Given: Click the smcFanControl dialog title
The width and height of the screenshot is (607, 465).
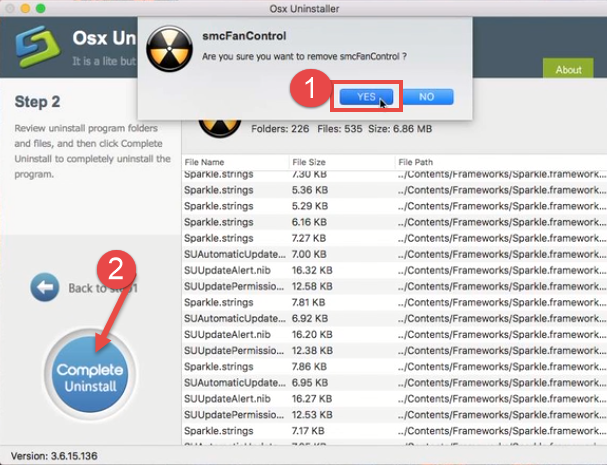Looking at the screenshot, I should 244,36.
